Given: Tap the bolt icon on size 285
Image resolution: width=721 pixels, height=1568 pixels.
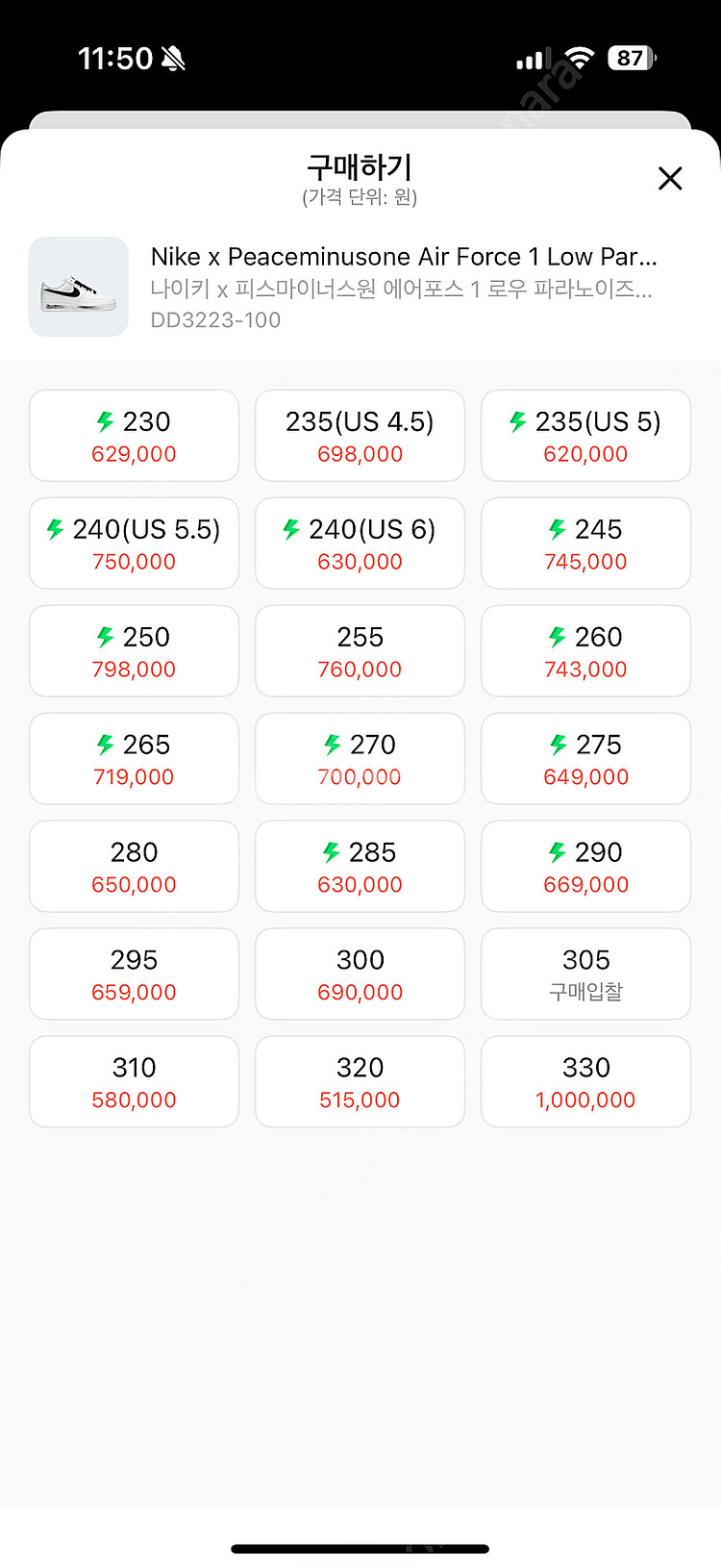Looking at the screenshot, I should pos(331,852).
